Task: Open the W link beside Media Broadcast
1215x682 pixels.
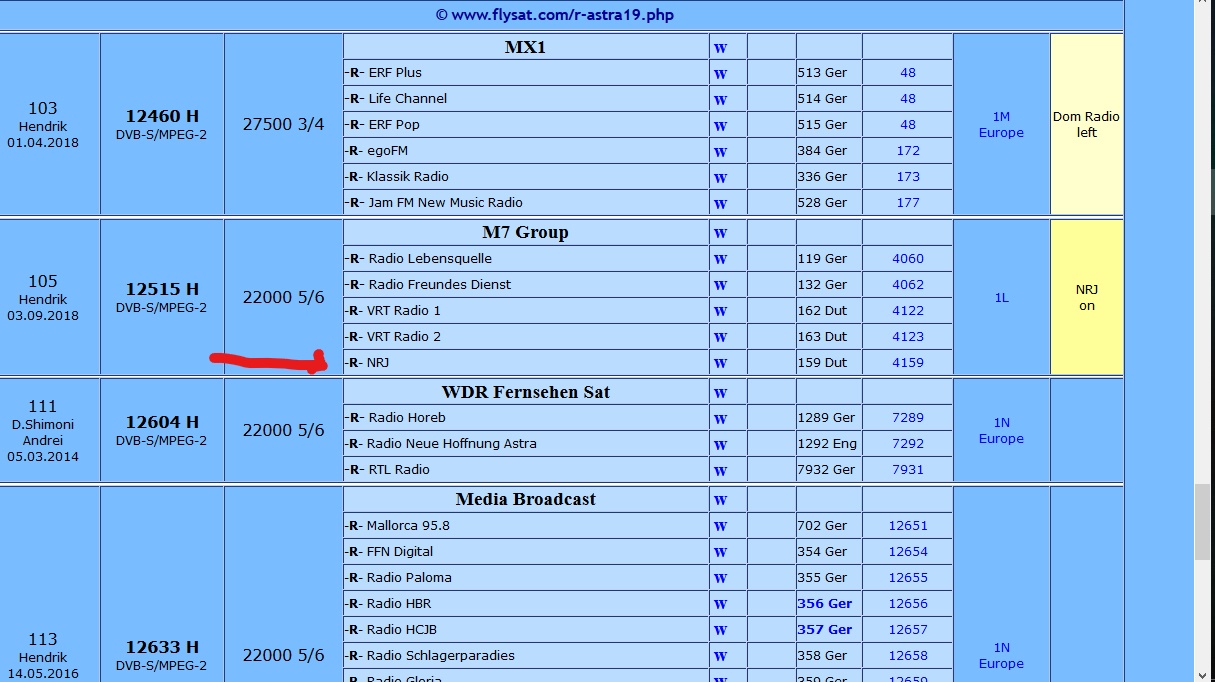Action: [720, 499]
